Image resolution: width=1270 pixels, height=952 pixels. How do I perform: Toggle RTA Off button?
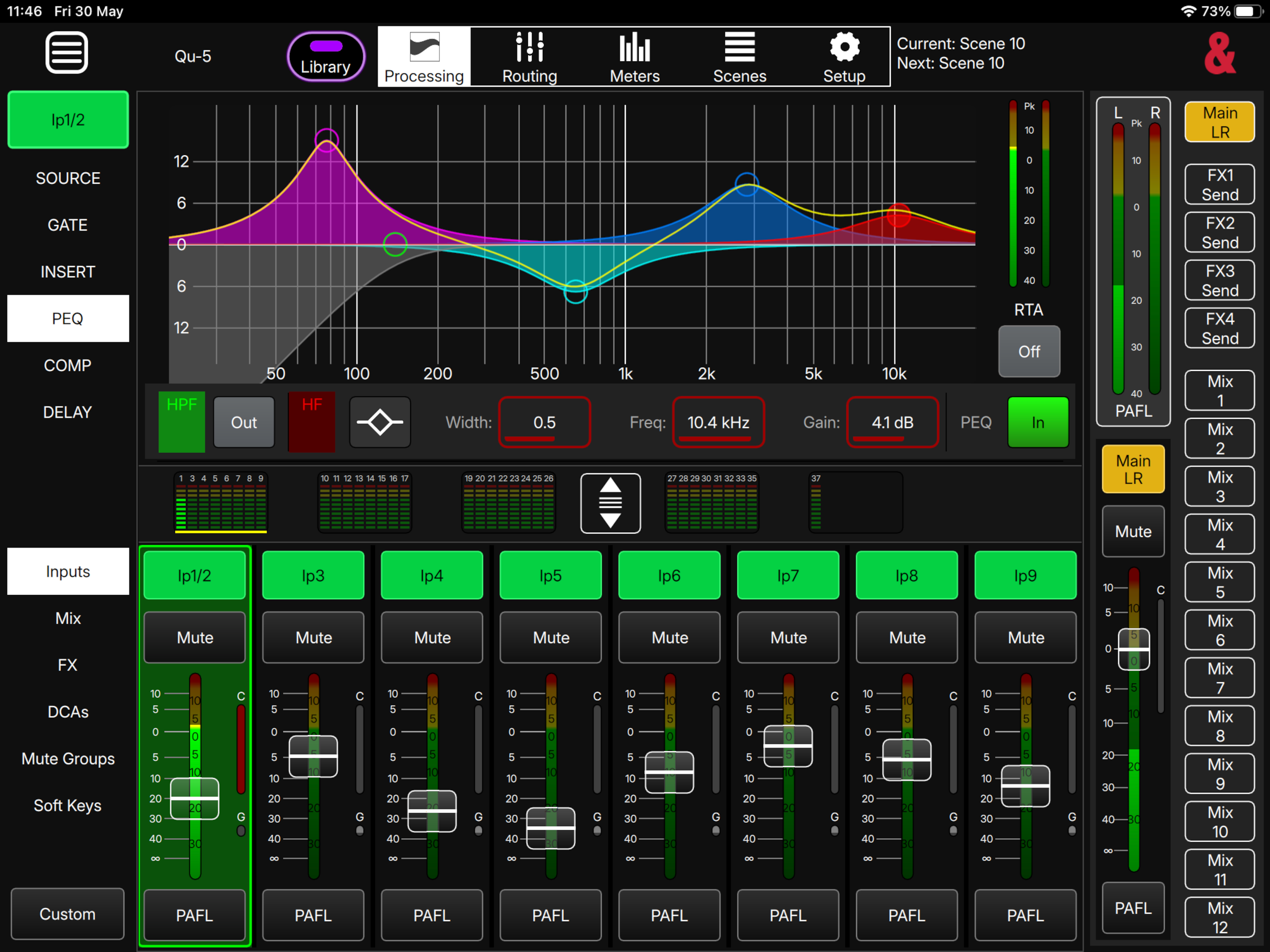point(1029,351)
